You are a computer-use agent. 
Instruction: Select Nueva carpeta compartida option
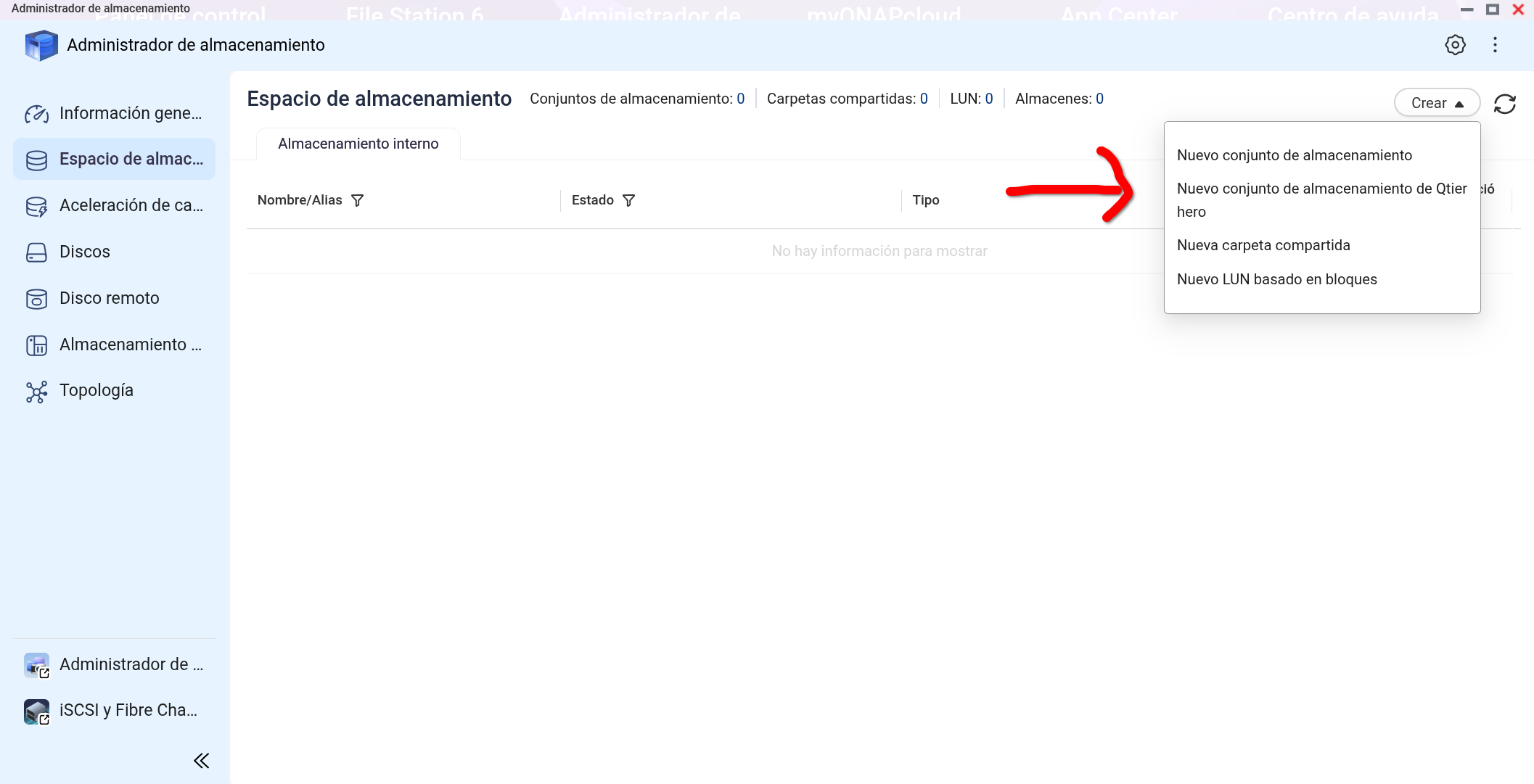tap(1263, 245)
